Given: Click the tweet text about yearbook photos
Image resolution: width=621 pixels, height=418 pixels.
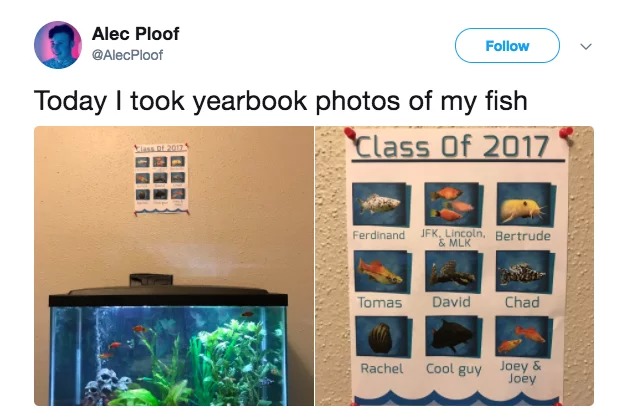Looking at the screenshot, I should pyautogui.click(x=280, y=101).
